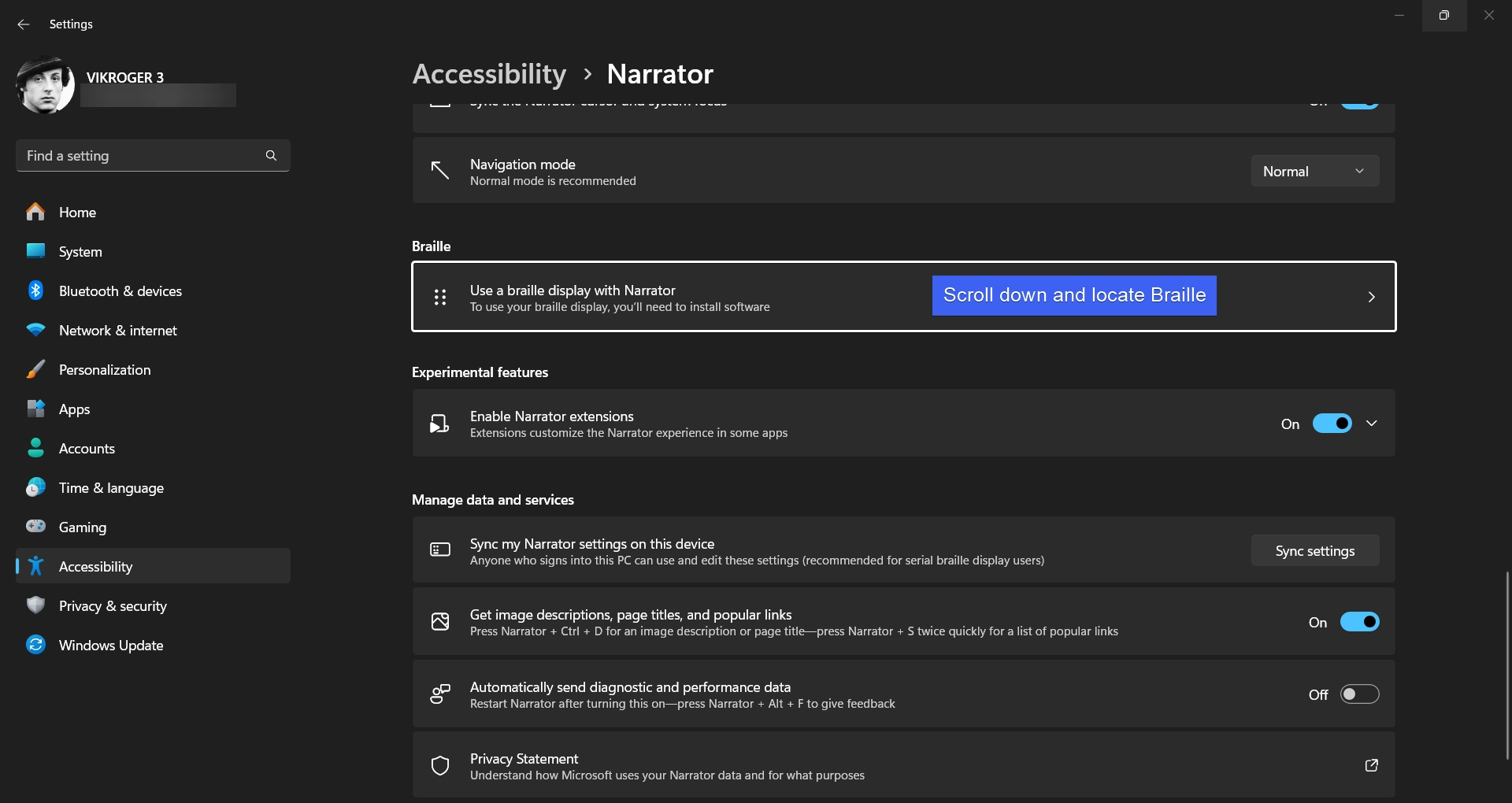Open System settings in sidebar
Screen dimensions: 1512x803
pos(153,251)
